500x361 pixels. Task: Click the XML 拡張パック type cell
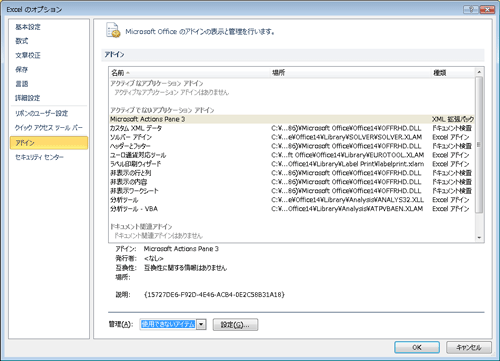[x=453, y=119]
